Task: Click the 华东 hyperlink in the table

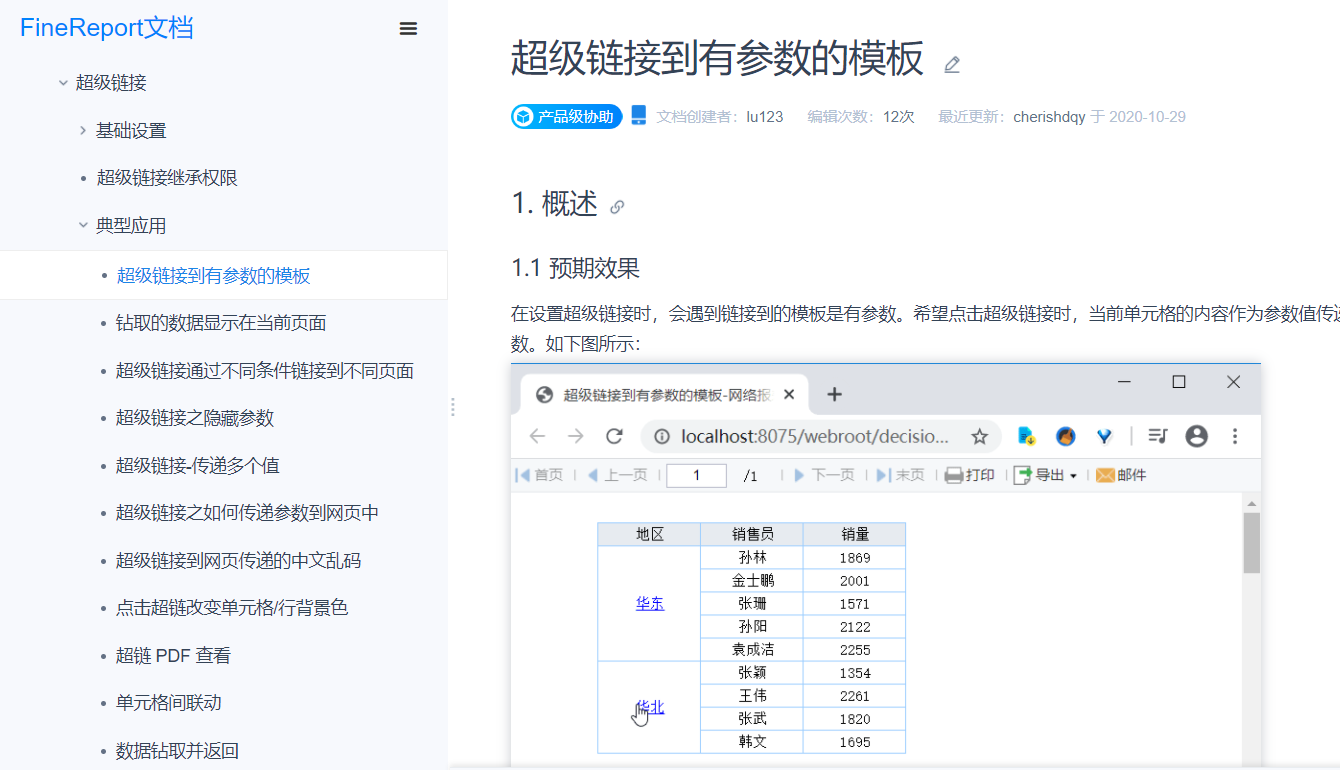Action: [650, 604]
